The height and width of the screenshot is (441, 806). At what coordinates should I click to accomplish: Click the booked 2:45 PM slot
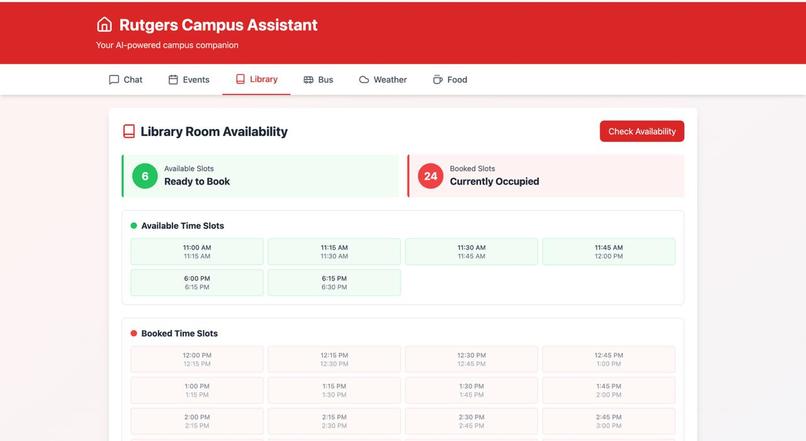click(609, 421)
